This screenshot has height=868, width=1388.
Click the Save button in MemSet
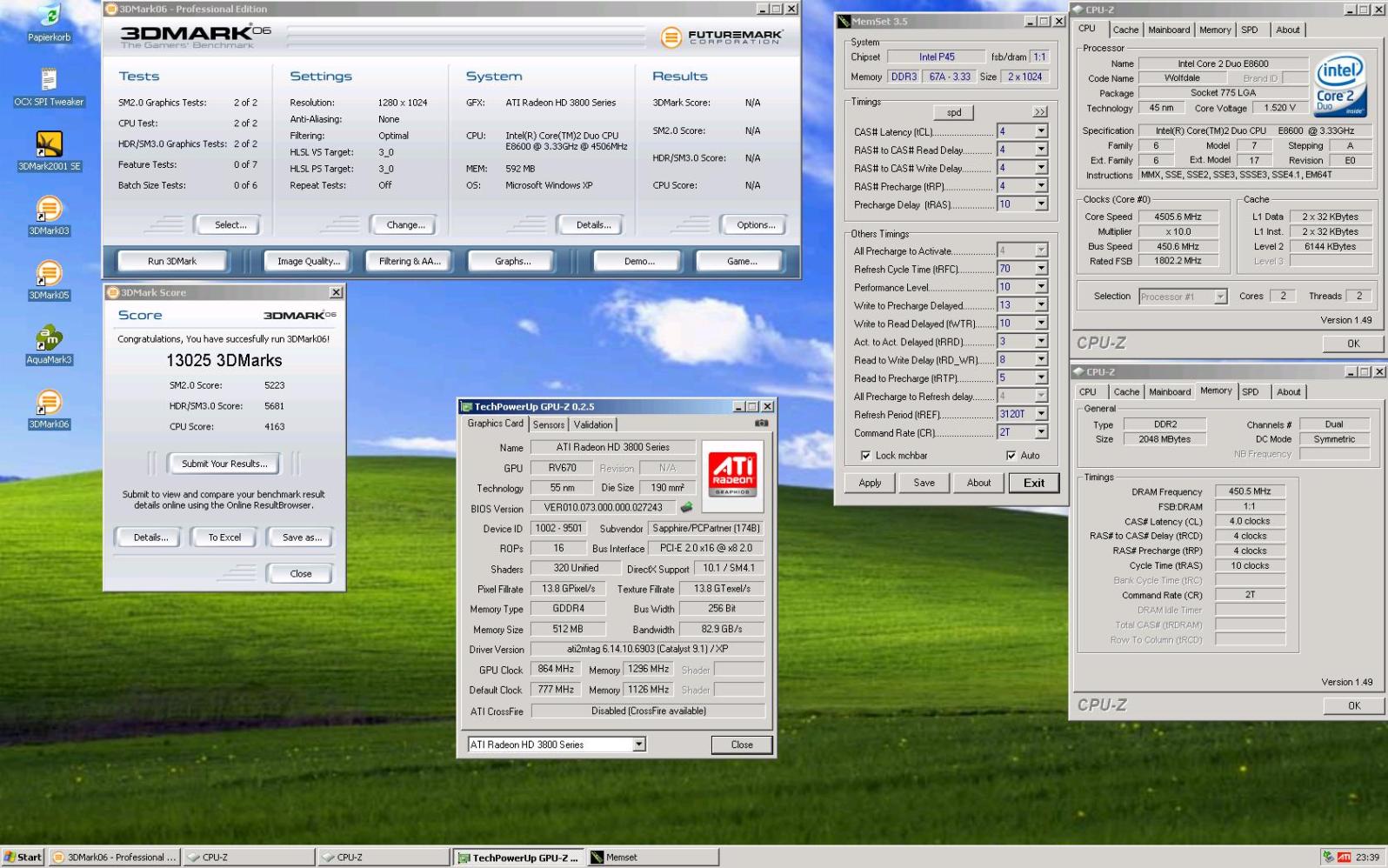924,483
